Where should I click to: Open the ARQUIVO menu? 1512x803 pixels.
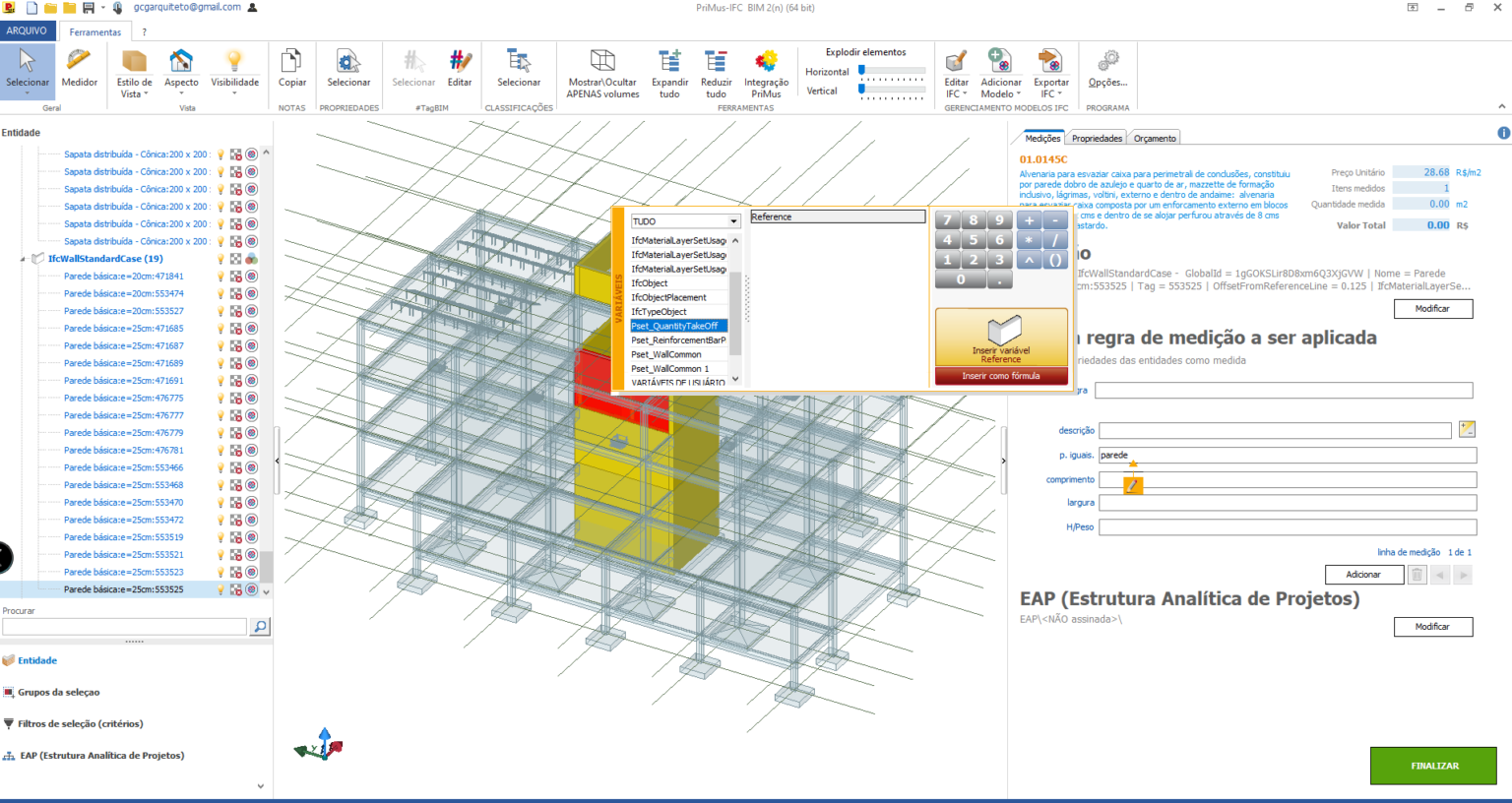coord(29,31)
